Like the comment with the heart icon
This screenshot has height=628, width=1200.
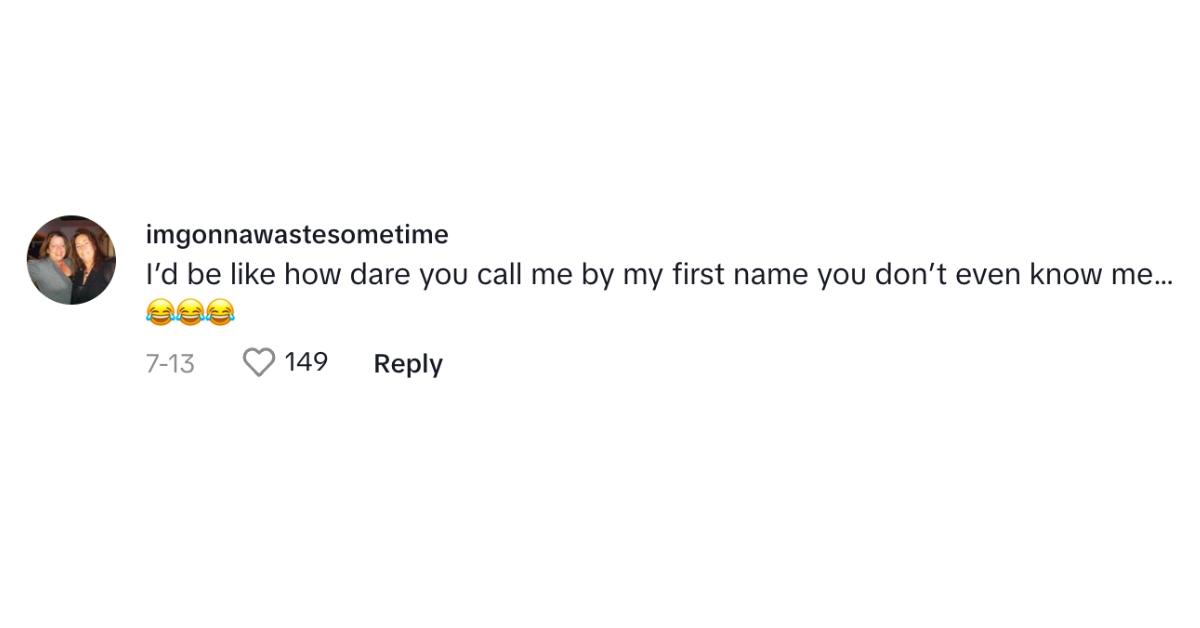pyautogui.click(x=259, y=363)
